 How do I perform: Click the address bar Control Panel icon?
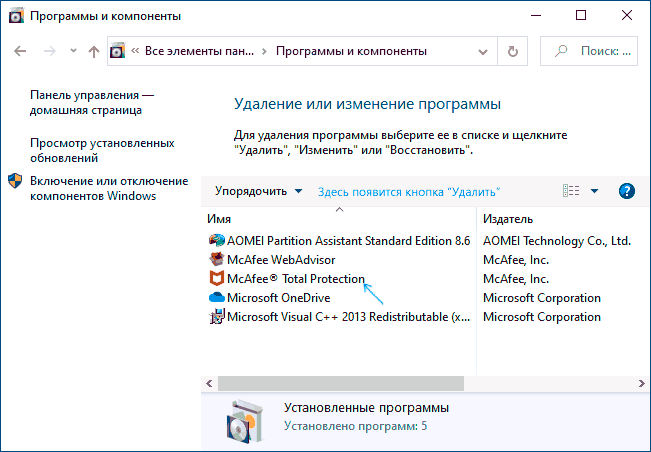tap(117, 51)
